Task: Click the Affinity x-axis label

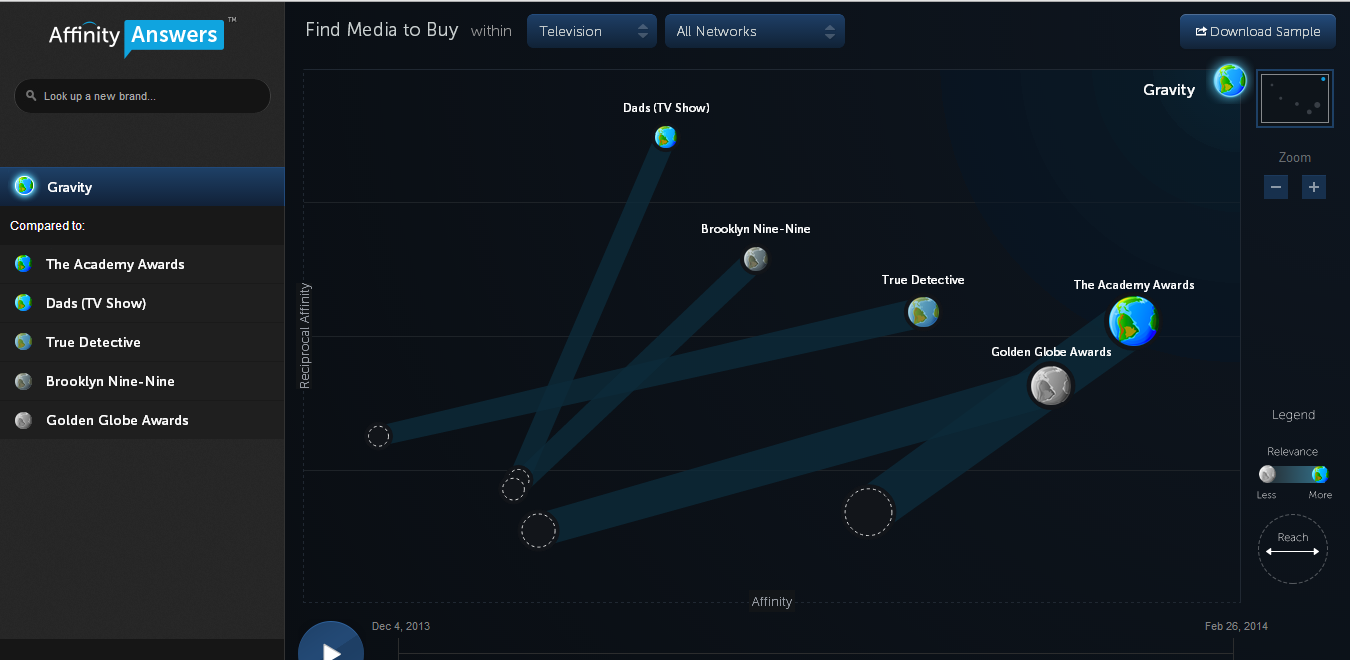Action: [x=772, y=602]
